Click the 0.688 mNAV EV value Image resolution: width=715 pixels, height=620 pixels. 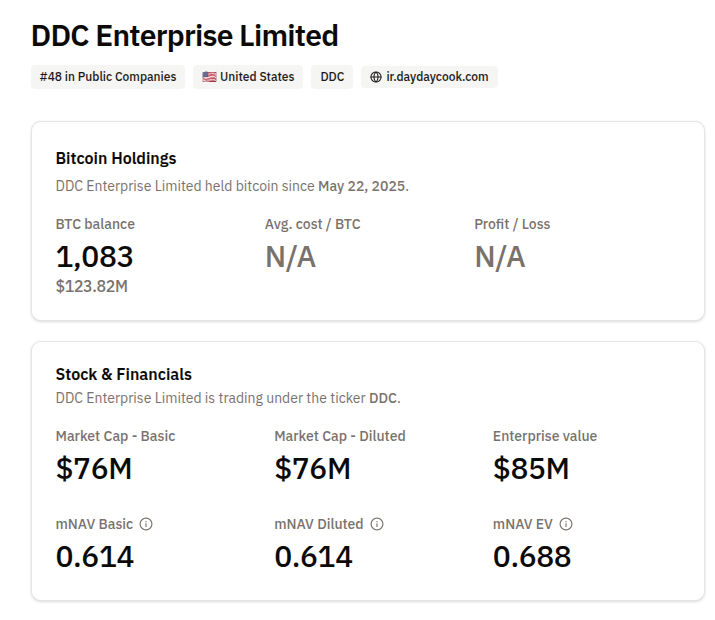click(x=531, y=556)
